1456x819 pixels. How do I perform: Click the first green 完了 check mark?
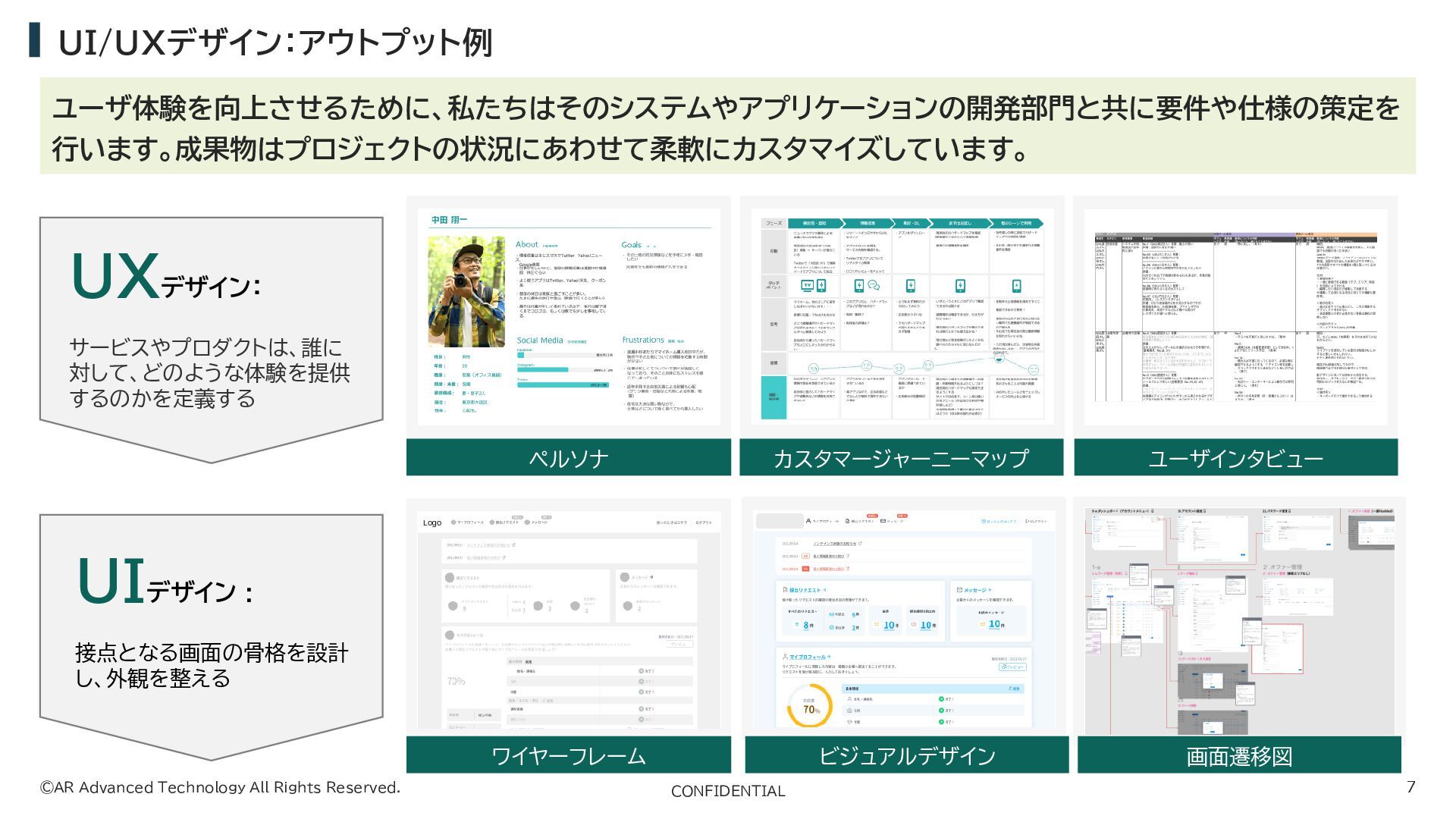pos(941,699)
